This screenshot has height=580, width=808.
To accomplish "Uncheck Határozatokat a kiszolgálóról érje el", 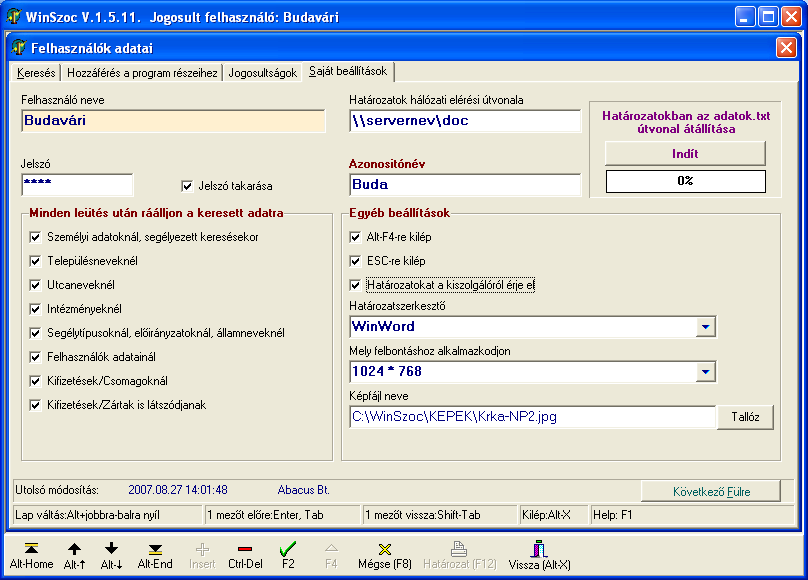I will point(355,285).
